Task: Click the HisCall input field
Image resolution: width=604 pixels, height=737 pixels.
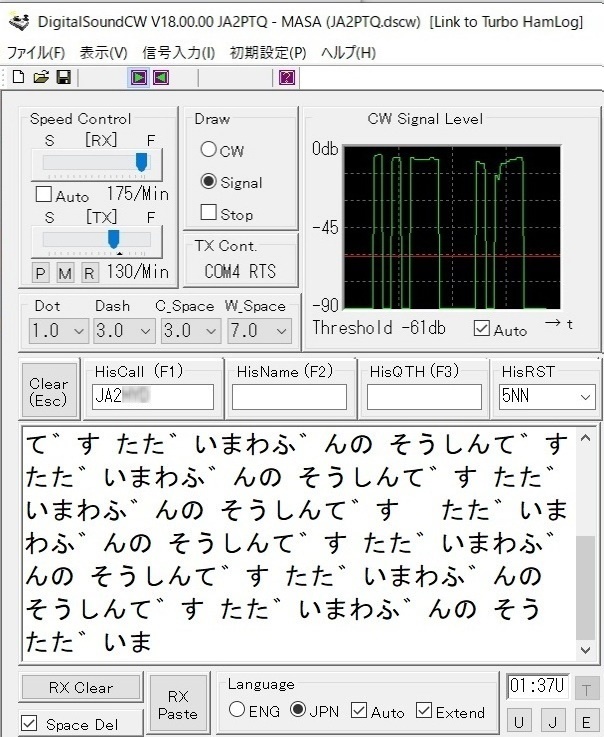Action: coord(153,397)
